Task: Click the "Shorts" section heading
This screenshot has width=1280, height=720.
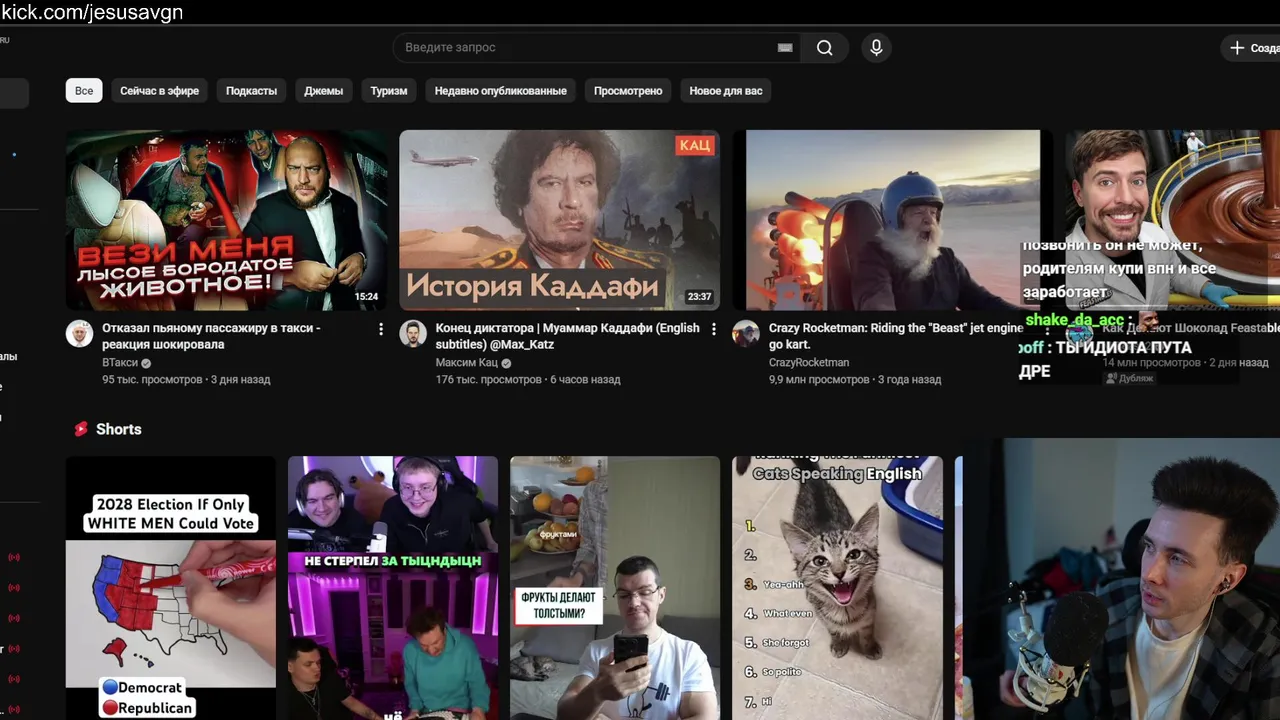Action: (x=118, y=429)
